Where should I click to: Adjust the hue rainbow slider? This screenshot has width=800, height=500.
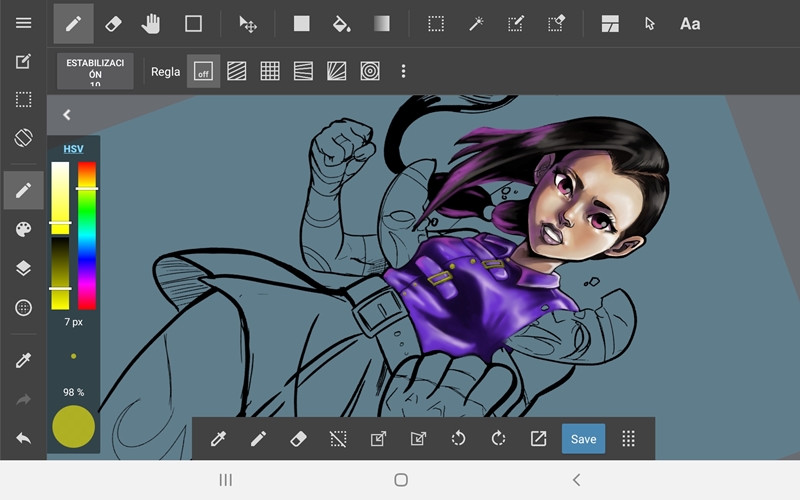pyautogui.click(x=87, y=236)
